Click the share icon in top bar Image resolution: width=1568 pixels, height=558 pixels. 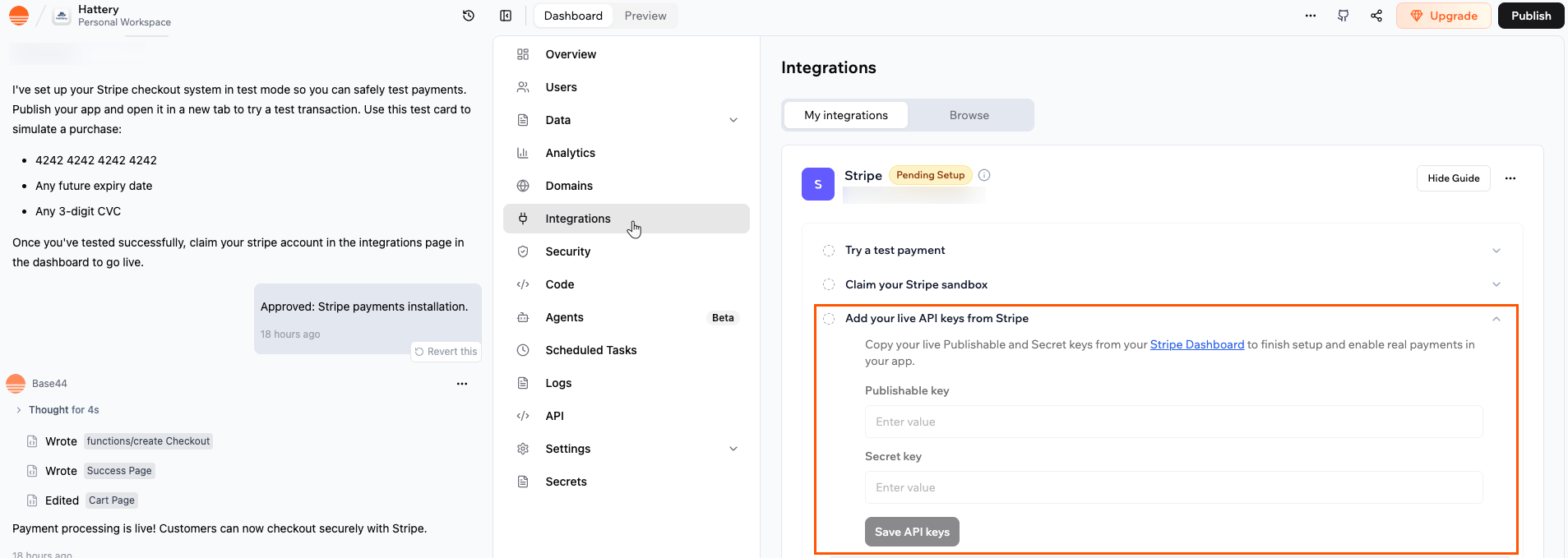pyautogui.click(x=1376, y=16)
